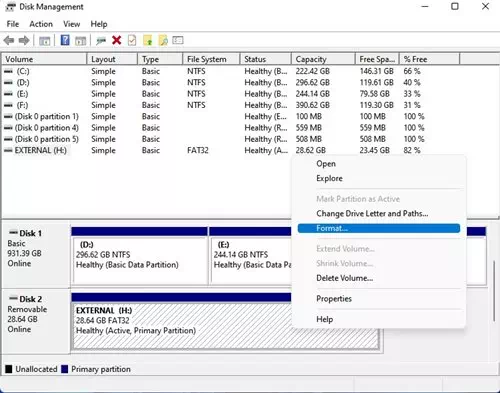Screen dimensions: 500x393
Task: Sort by the Layout column header
Action: tap(112, 59)
